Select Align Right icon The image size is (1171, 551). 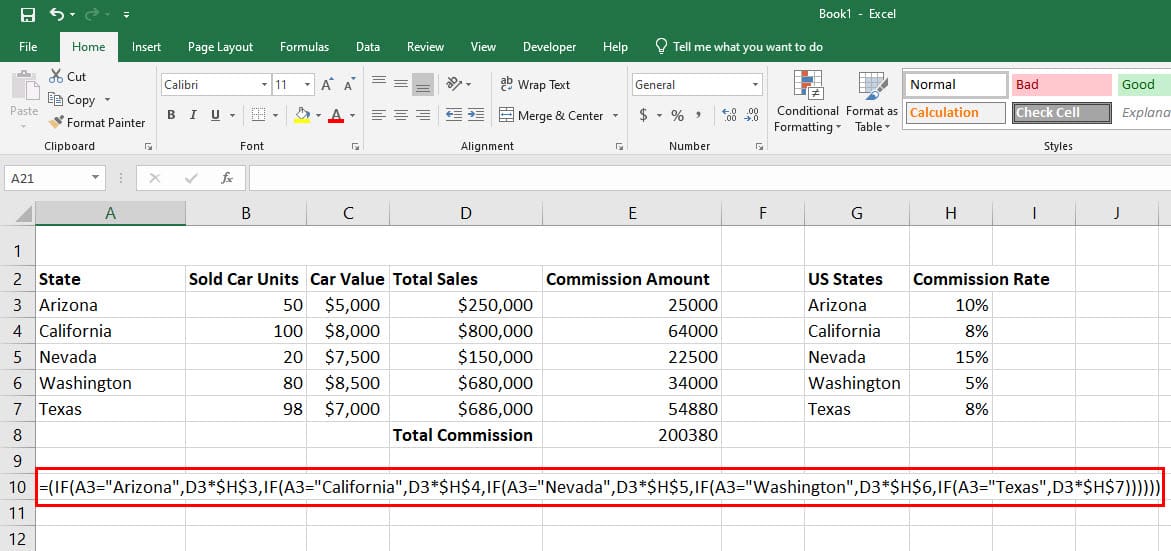click(x=423, y=115)
